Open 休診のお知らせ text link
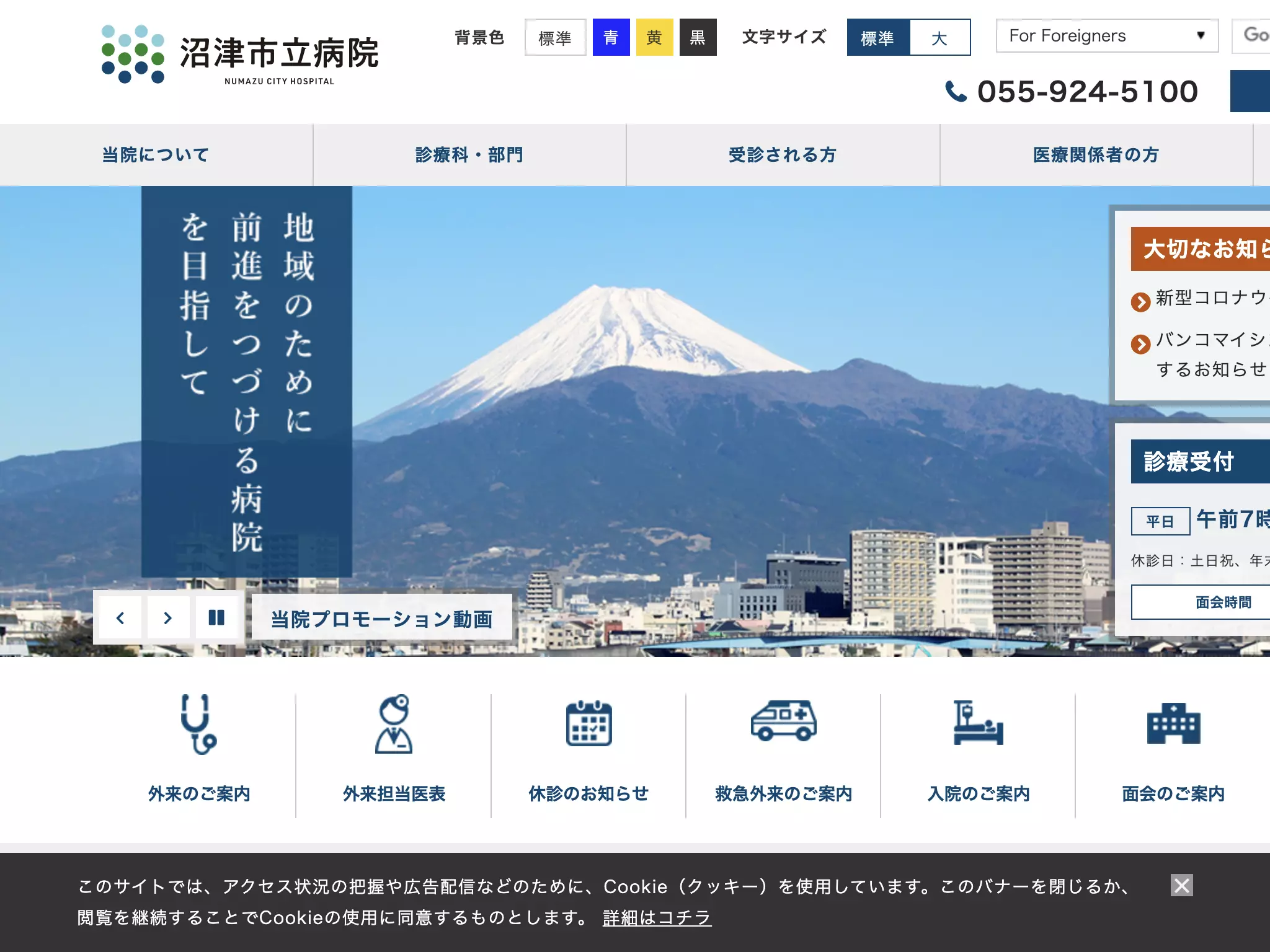 [588, 793]
